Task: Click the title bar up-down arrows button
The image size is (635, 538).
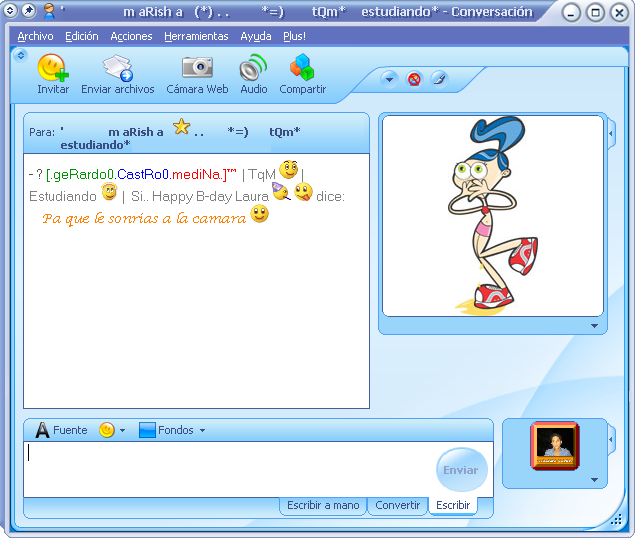Action: click(x=10, y=11)
